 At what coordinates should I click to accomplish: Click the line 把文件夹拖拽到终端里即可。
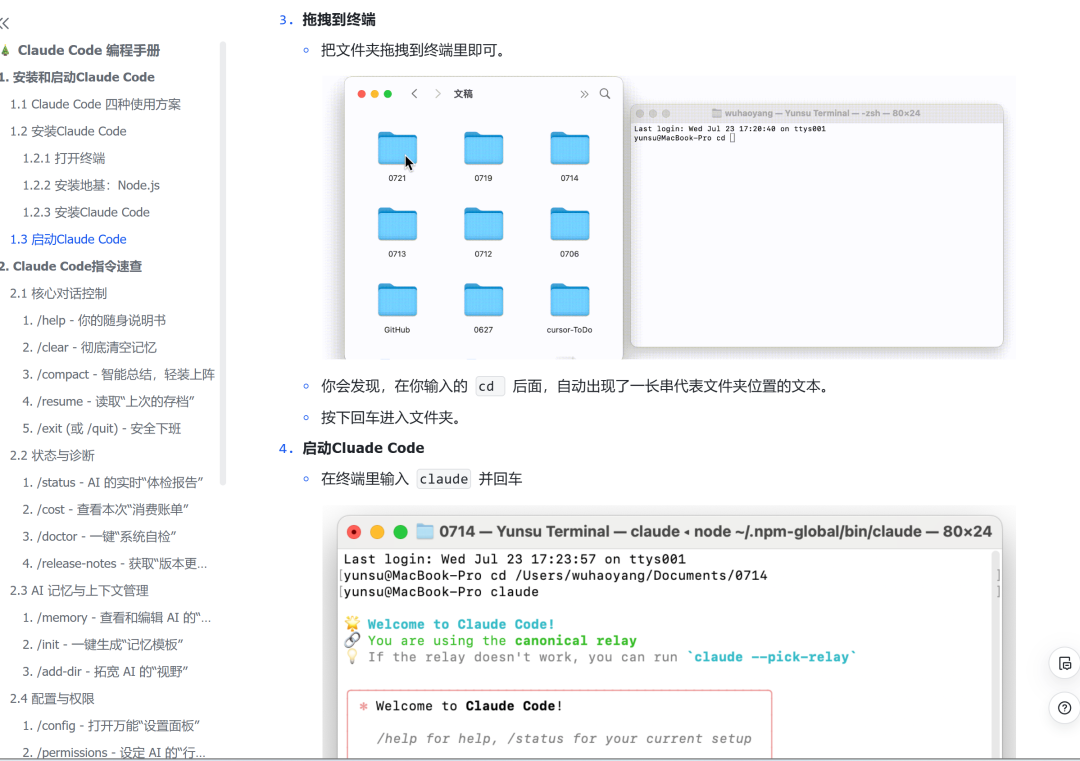coord(415,50)
